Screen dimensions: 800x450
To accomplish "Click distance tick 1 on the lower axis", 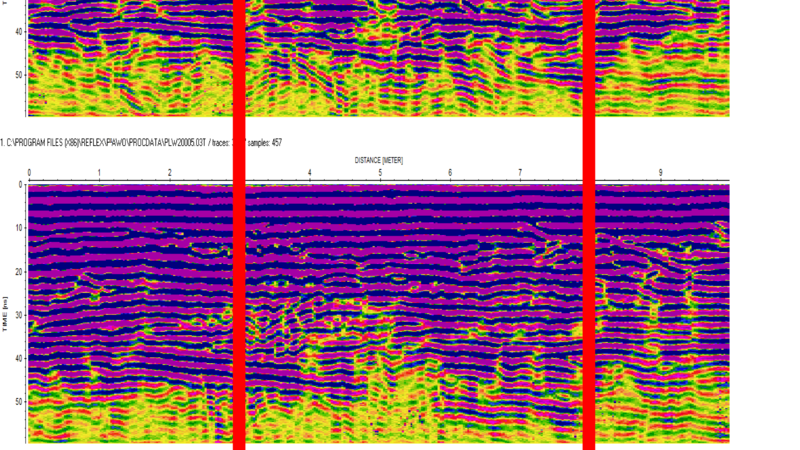I will (x=99, y=173).
